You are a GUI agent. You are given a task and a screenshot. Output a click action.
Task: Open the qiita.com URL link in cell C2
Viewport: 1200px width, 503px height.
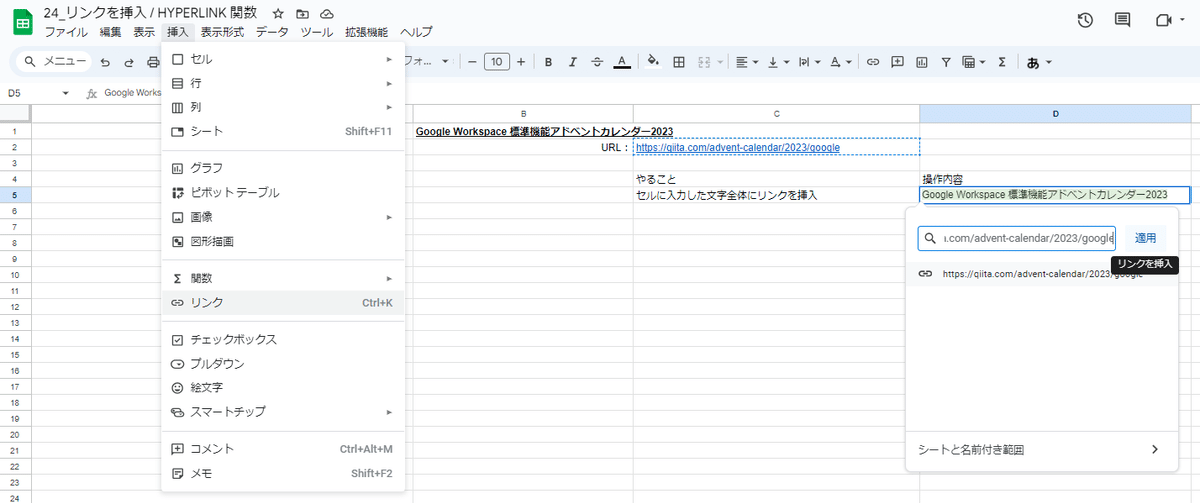coord(738,147)
